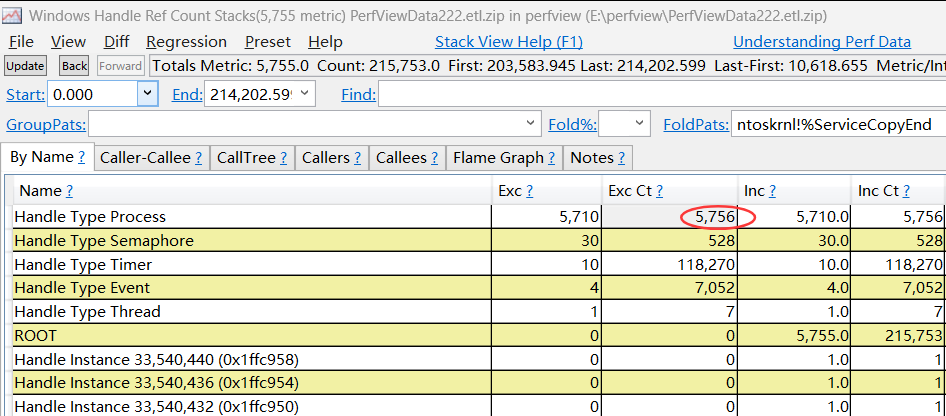Open Stack View Help (F1) link
Image resolution: width=946 pixels, height=416 pixels.
point(508,42)
